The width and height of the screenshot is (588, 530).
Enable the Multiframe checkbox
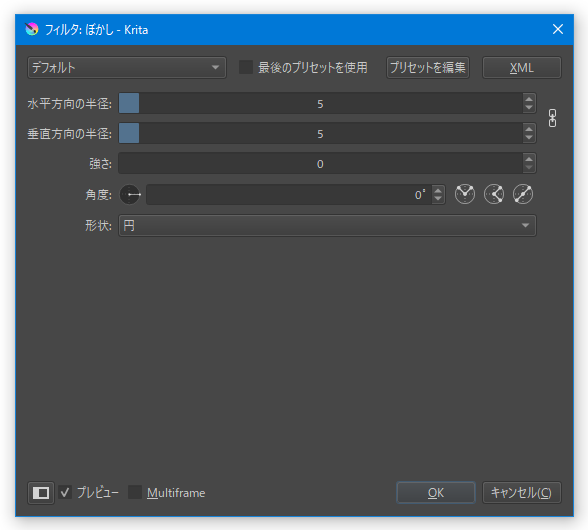135,492
